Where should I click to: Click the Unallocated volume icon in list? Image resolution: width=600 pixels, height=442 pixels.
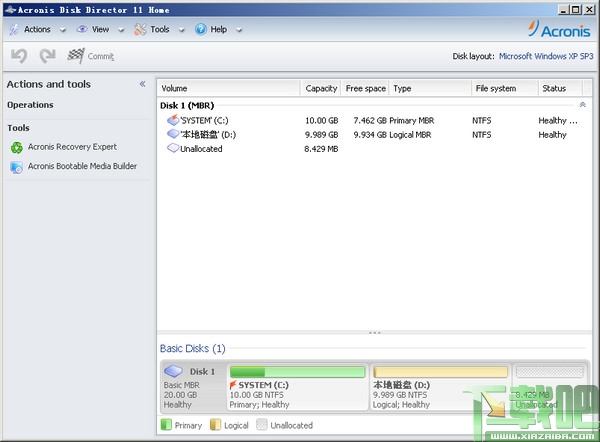[173, 148]
